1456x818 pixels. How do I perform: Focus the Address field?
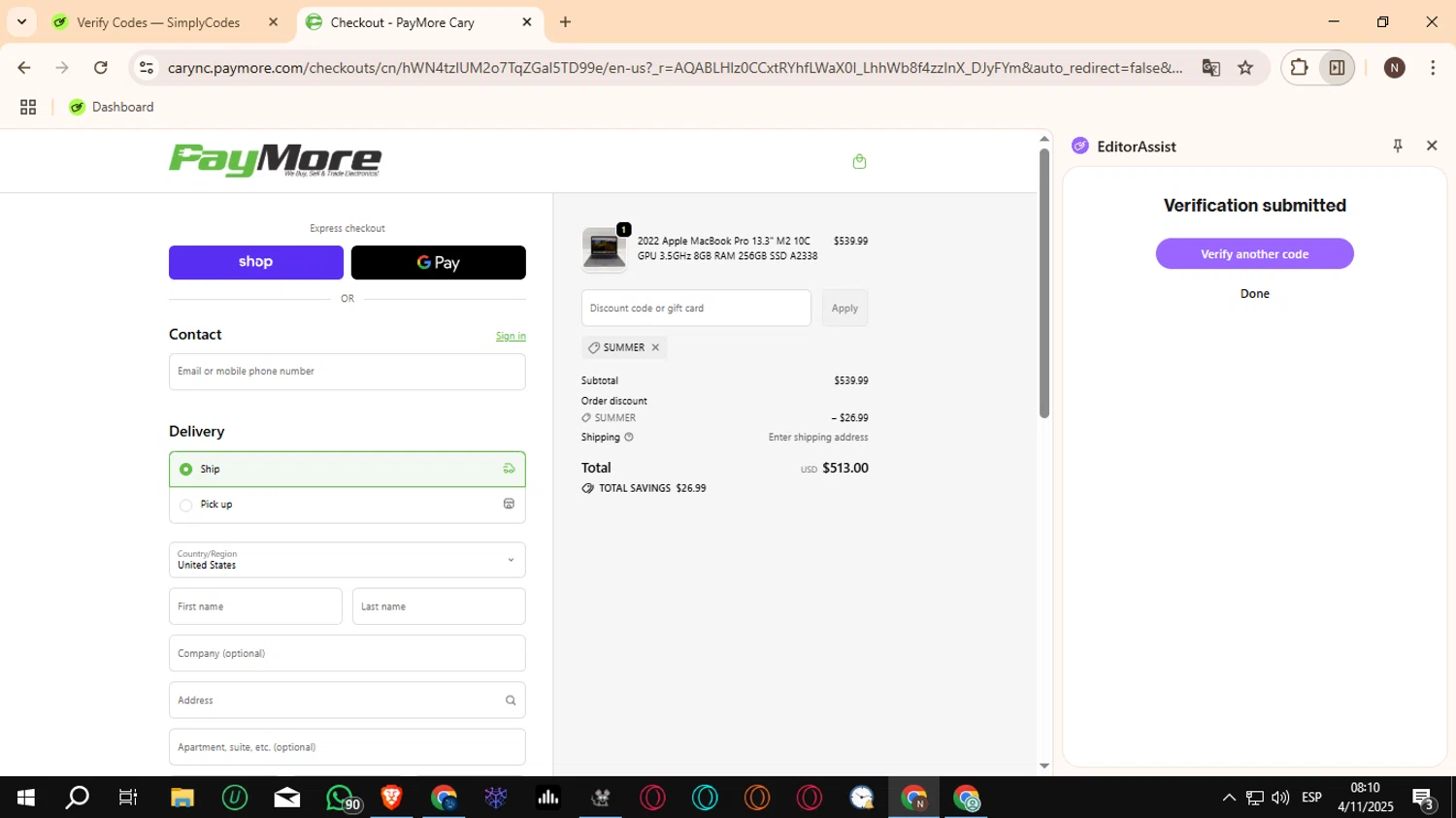347,700
